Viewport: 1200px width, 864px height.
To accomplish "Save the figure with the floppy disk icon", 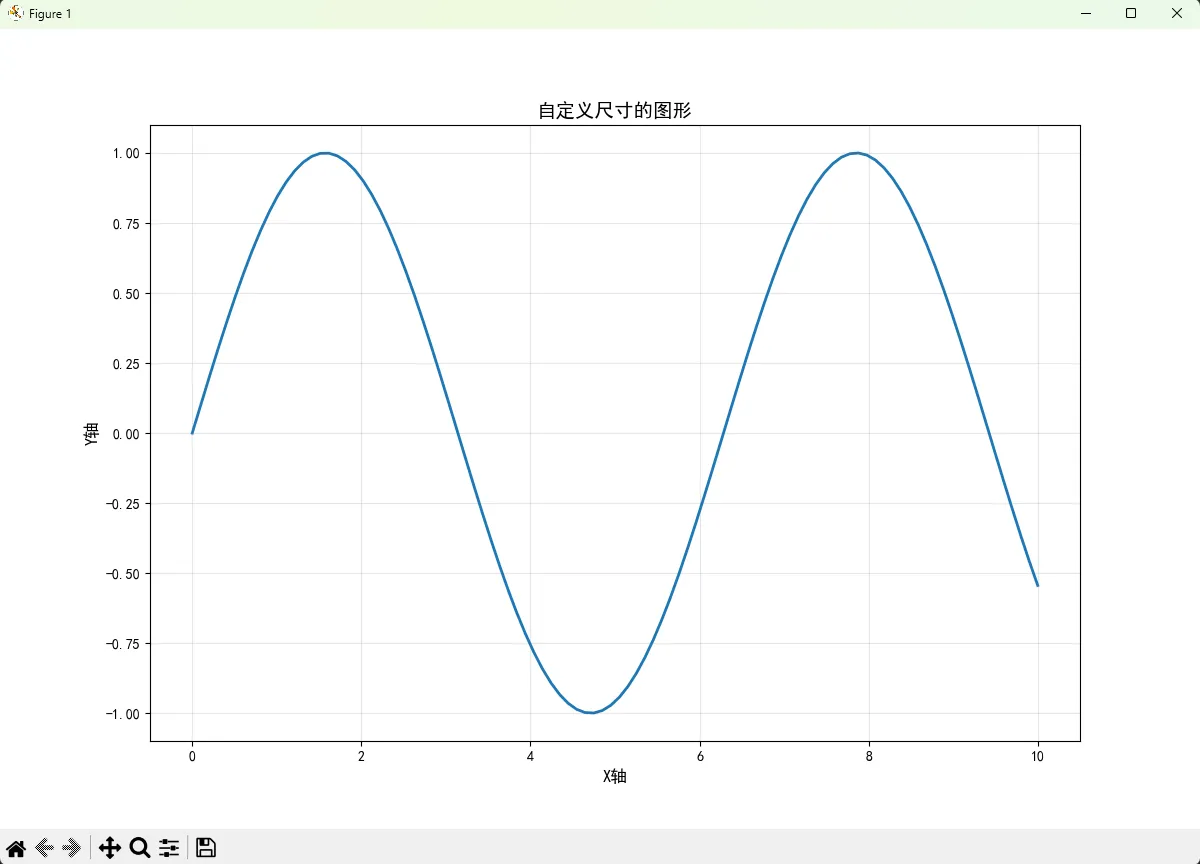I will (206, 848).
